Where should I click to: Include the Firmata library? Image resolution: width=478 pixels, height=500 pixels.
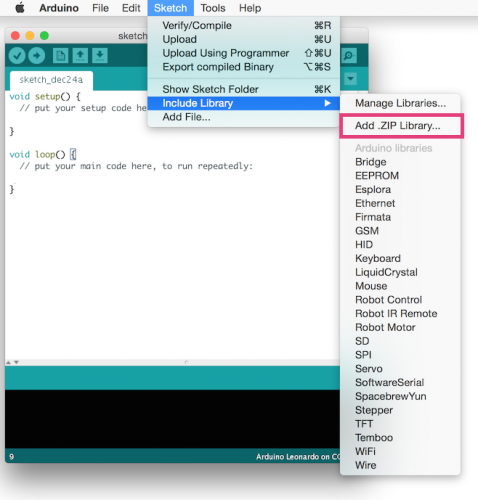400,217
